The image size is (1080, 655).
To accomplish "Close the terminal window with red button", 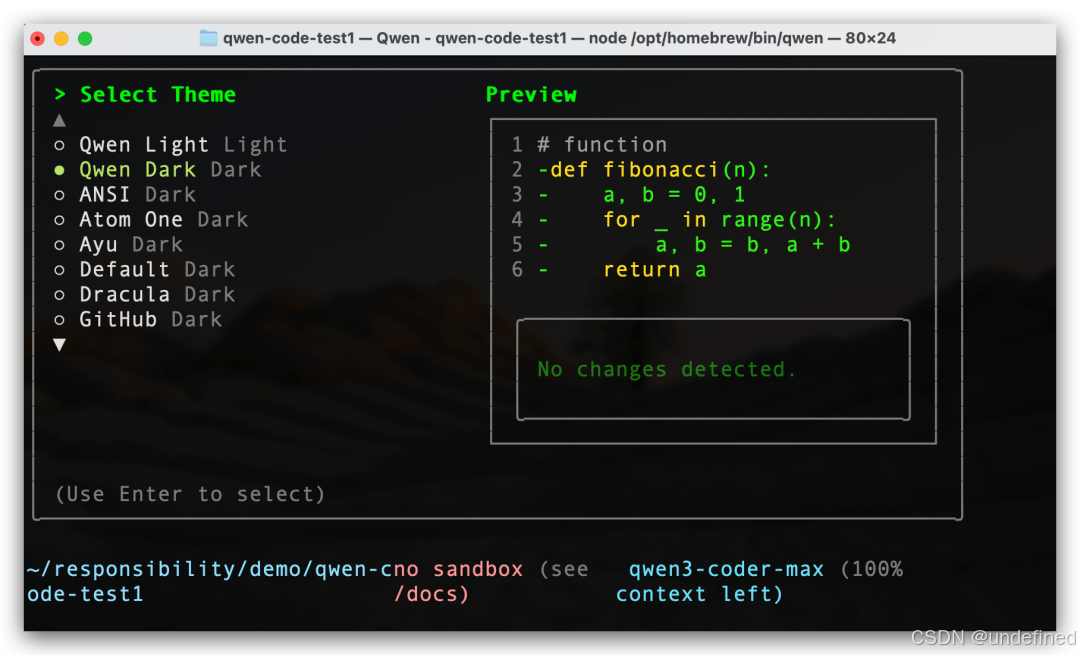I will pyautogui.click(x=38, y=39).
